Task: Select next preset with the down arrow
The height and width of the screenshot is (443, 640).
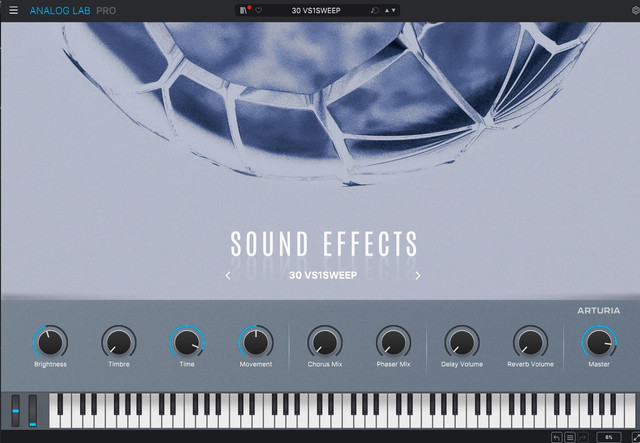Action: click(x=393, y=10)
